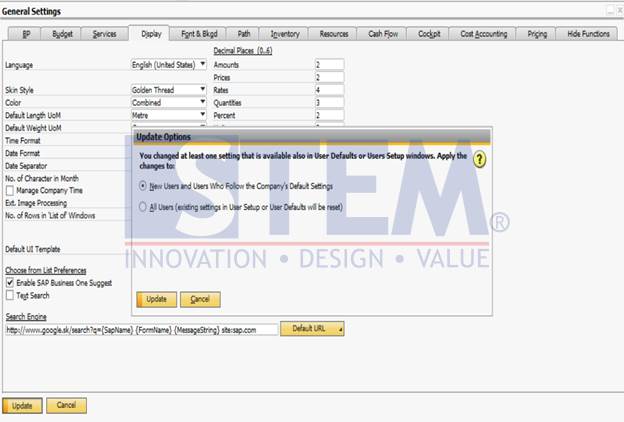Disable Enable SAP Business One Suggest
Image resolution: width=624 pixels, height=422 pixels.
point(10,283)
